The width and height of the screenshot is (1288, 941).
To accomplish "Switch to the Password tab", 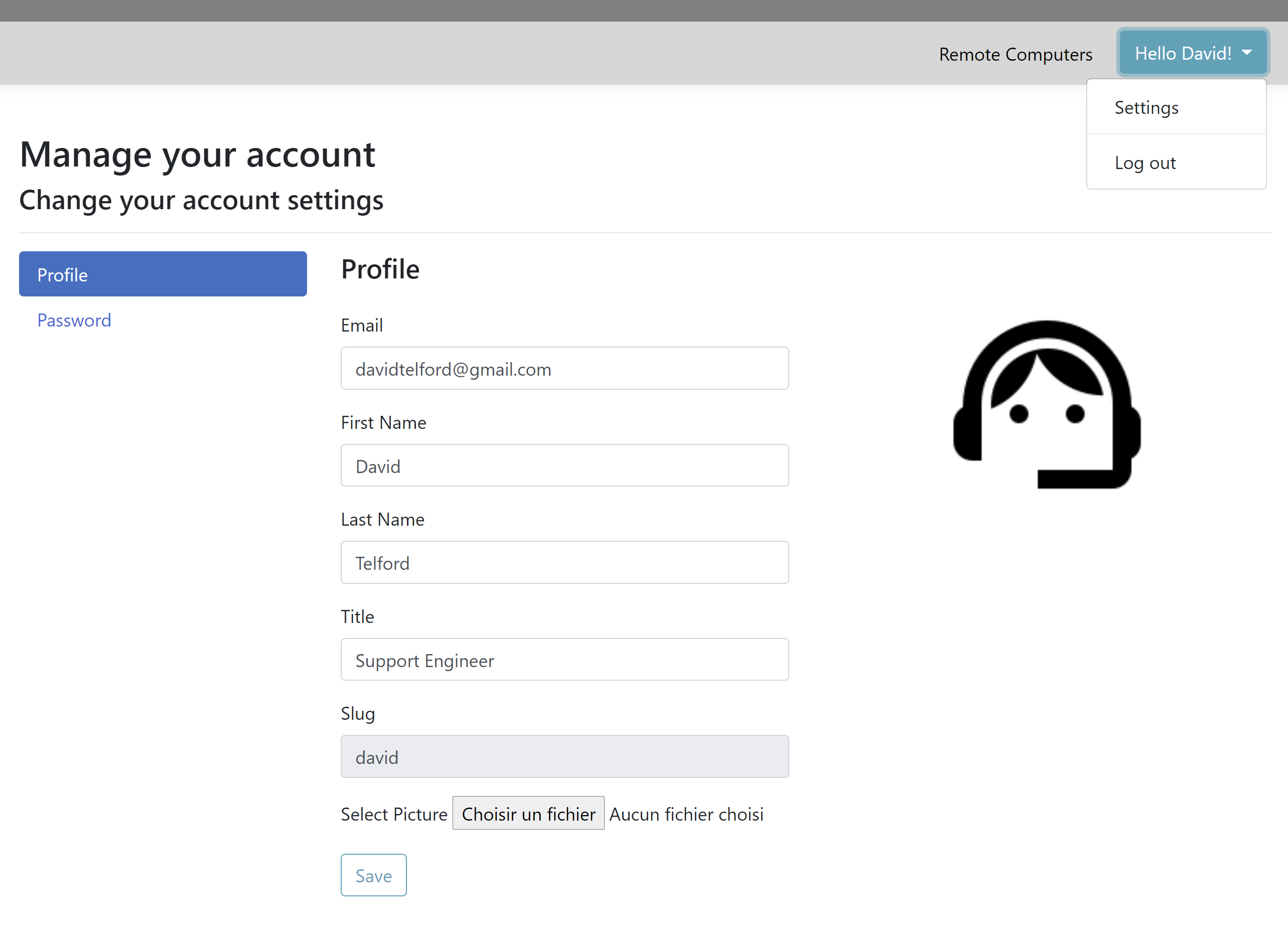I will point(74,320).
